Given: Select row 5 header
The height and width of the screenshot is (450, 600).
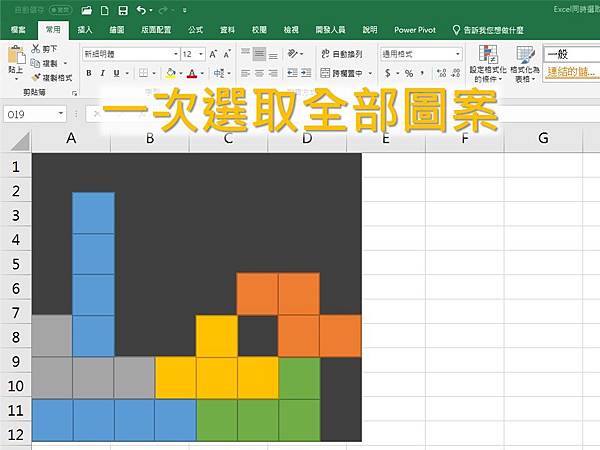Looking at the screenshot, I should click(16, 264).
